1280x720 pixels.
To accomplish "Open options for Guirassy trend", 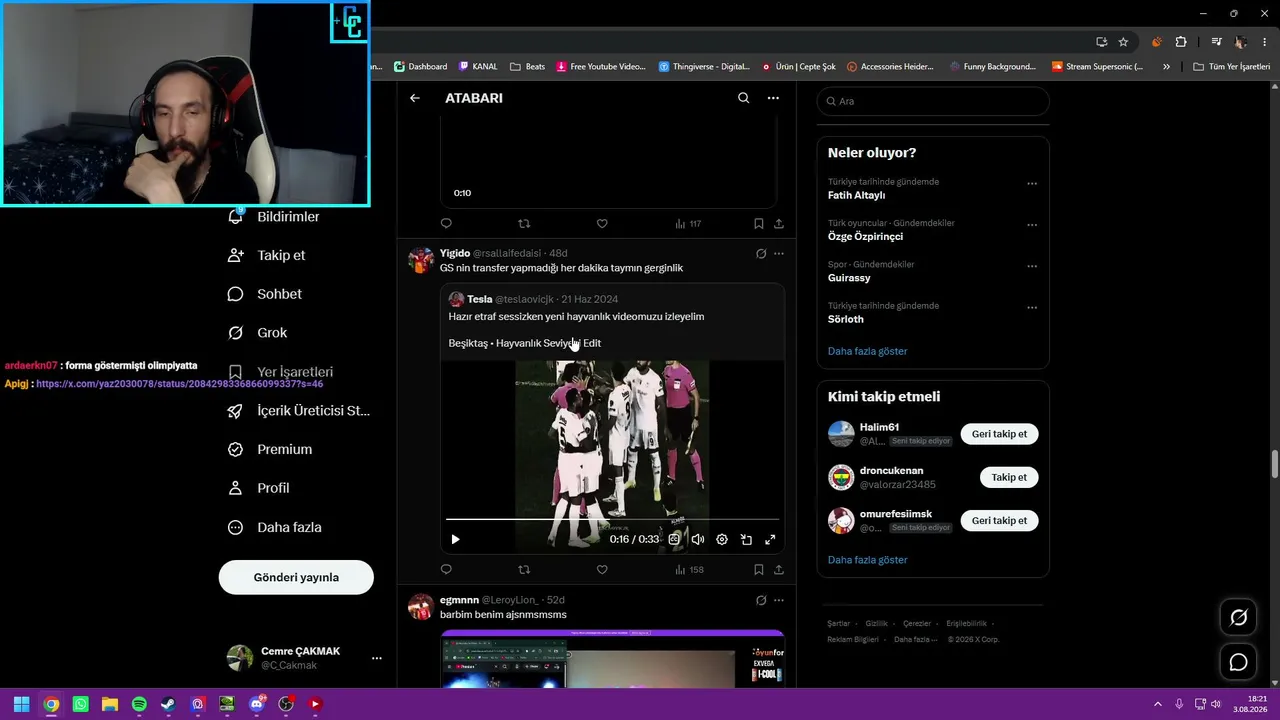I will pyautogui.click(x=1032, y=266).
